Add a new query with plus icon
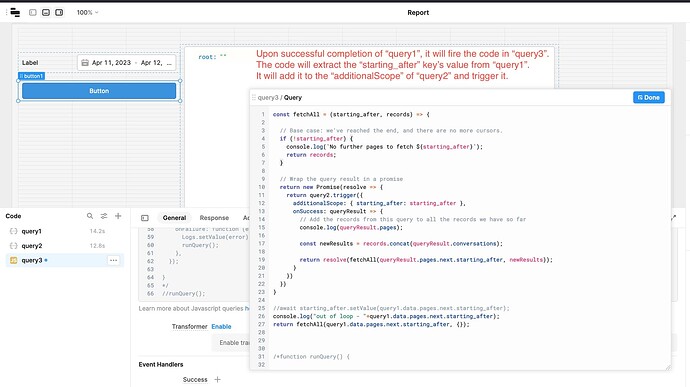690x387 pixels. 118,216
